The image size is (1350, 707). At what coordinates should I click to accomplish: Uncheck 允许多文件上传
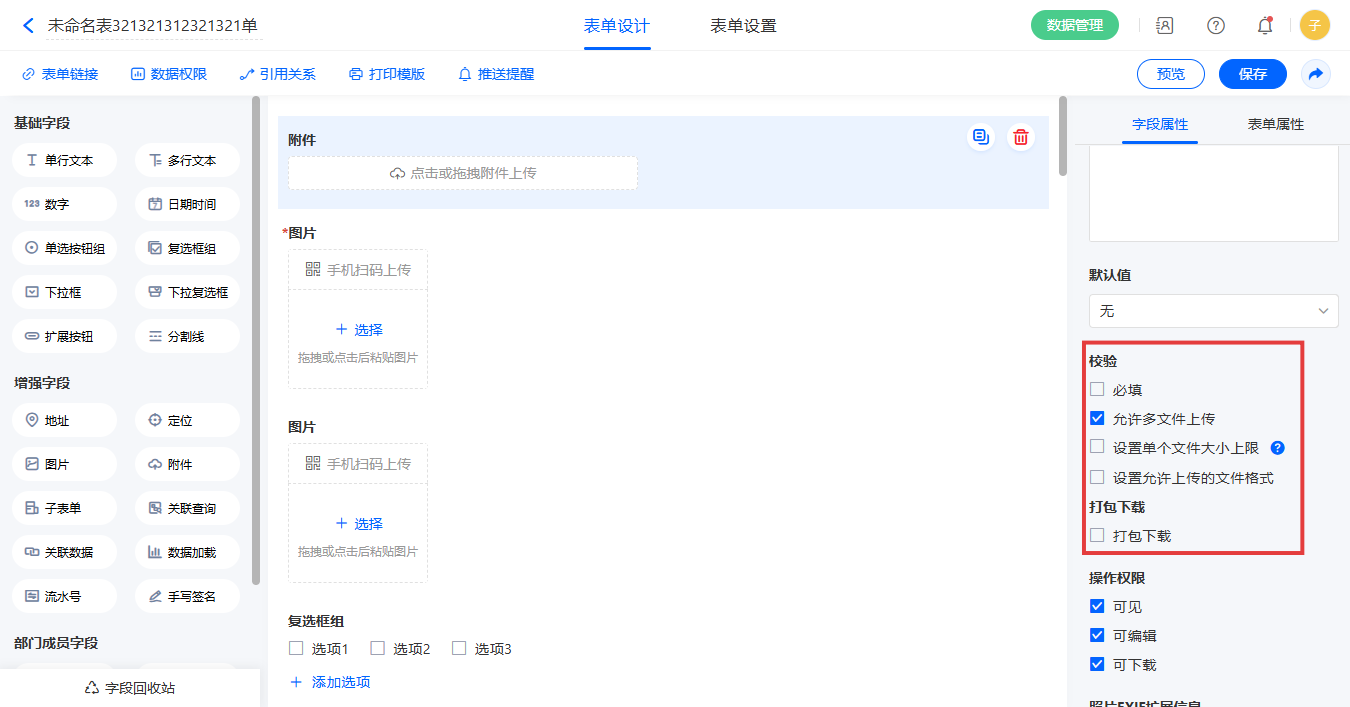1097,419
